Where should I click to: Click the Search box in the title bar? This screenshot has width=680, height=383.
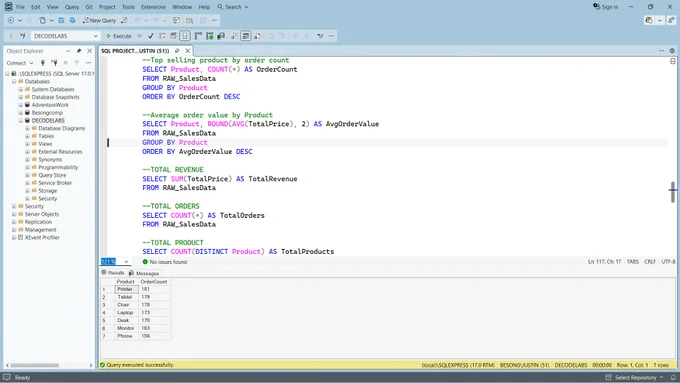tap(233, 7)
